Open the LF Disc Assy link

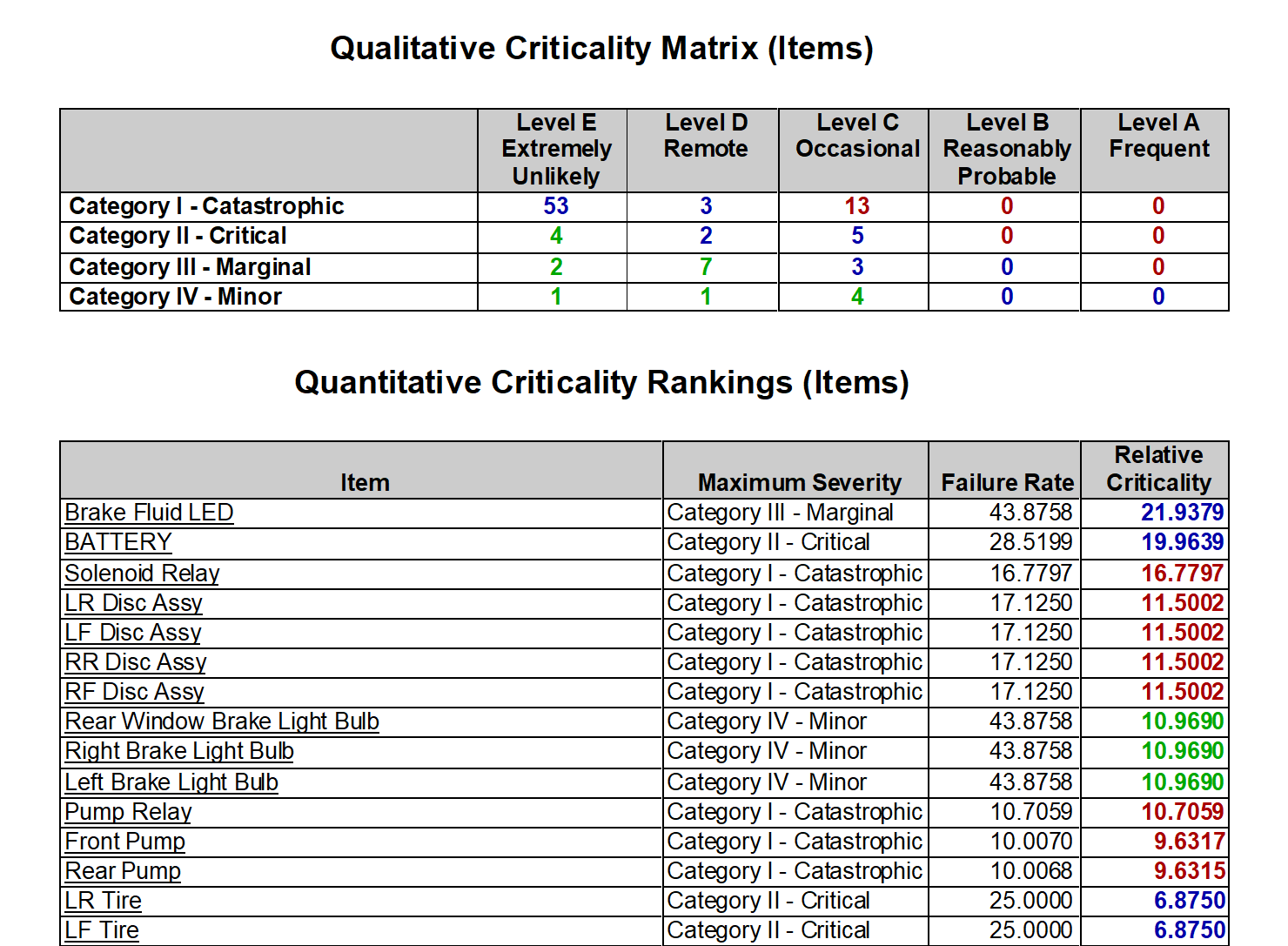pos(133,633)
